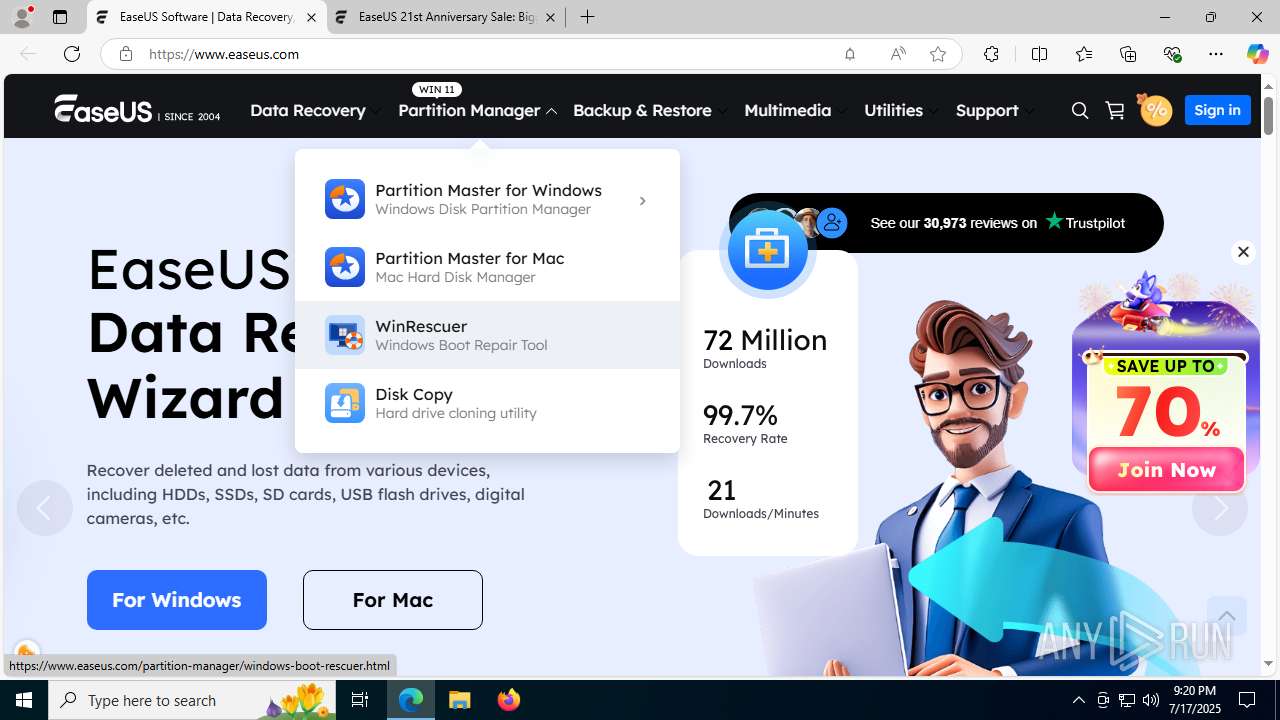Screen dimensions: 1280x720
Task: Click the browser Back arrow
Action: coord(28,54)
